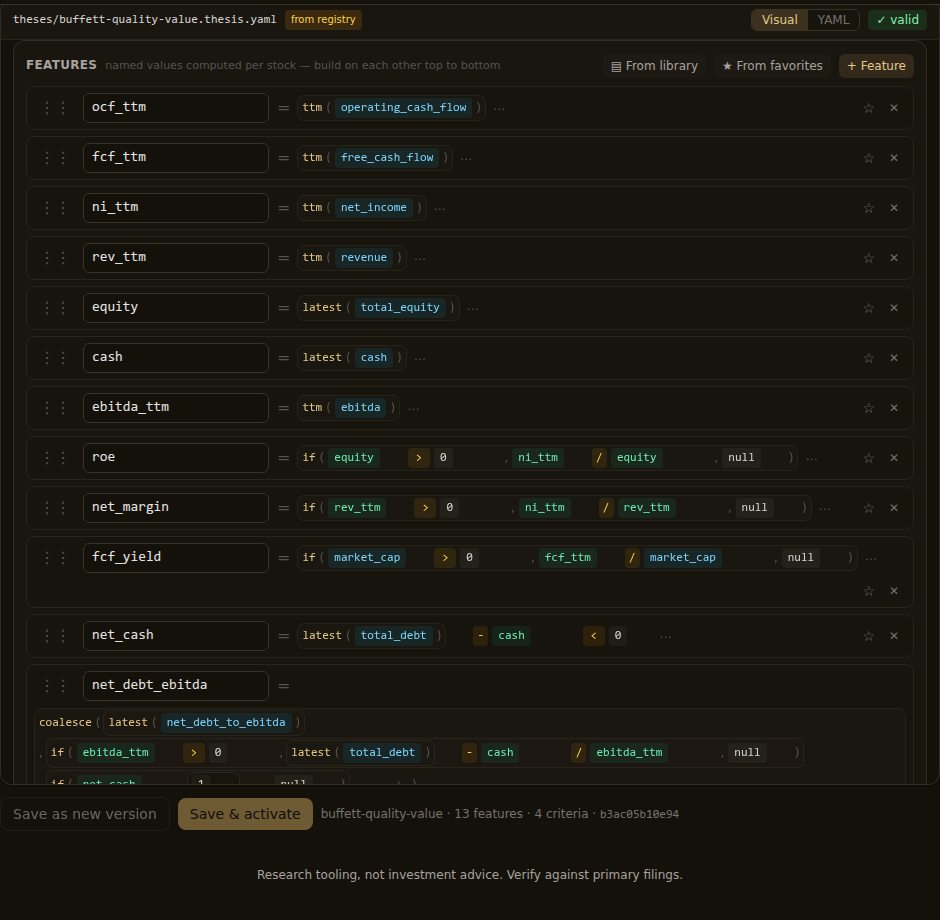
Task: Click the valid status badge
Action: tap(897, 20)
